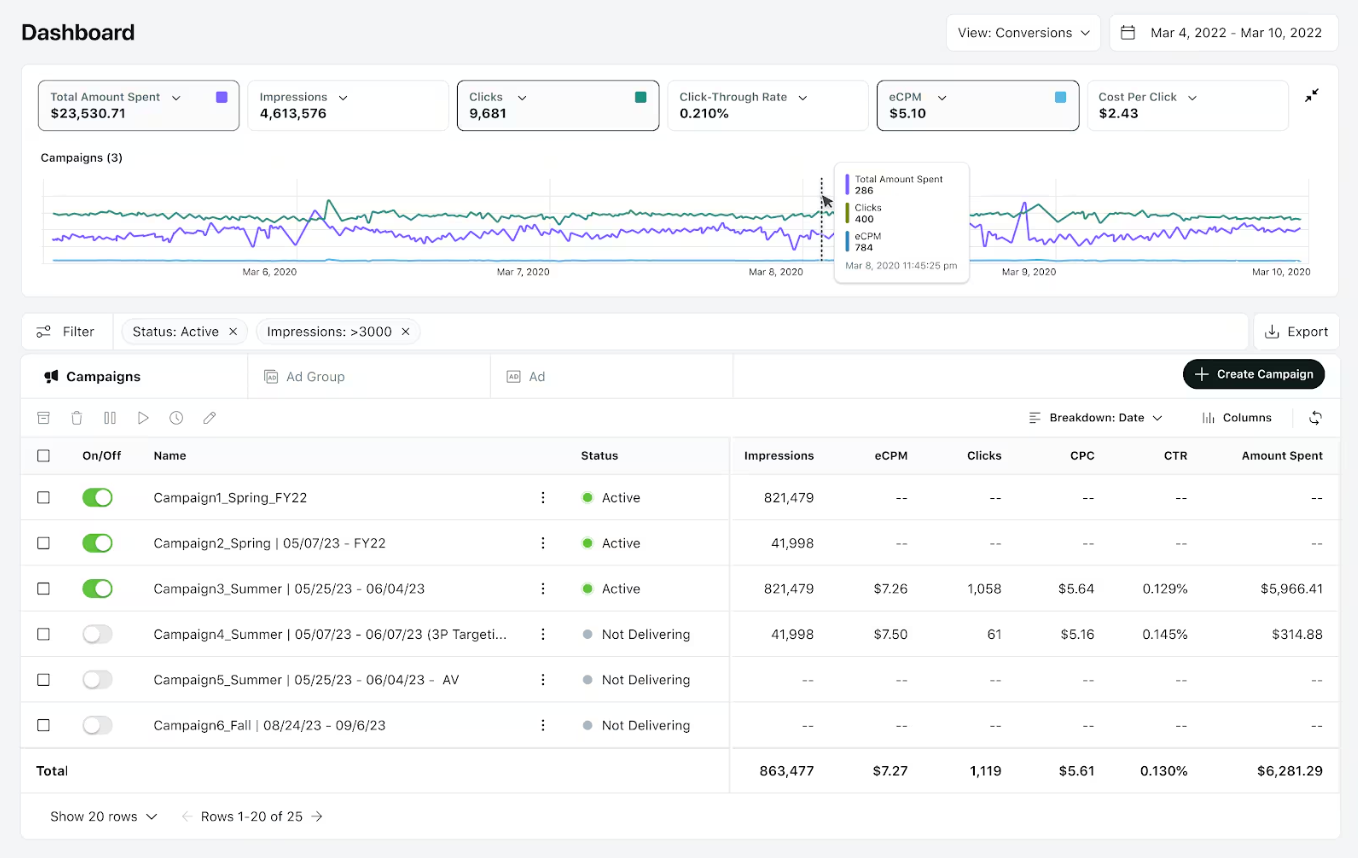This screenshot has height=858, width=1358.
Task: Tick the select-all checkbox in table header
Action: pos(43,456)
